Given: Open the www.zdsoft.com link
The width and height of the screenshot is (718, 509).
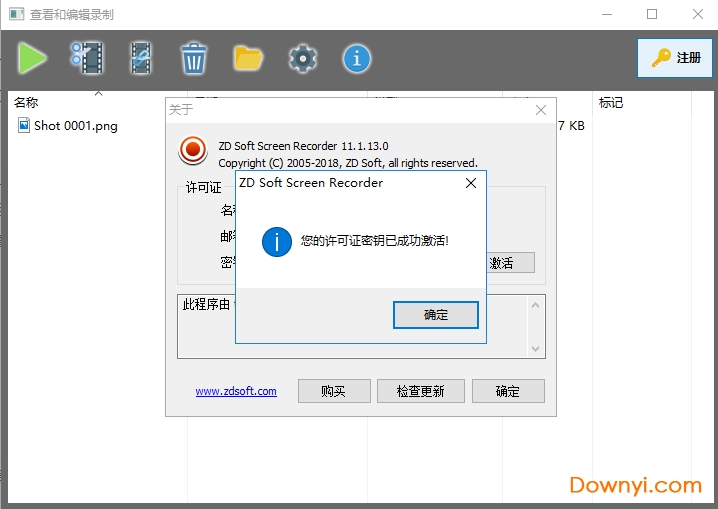Looking at the screenshot, I should (x=236, y=391).
